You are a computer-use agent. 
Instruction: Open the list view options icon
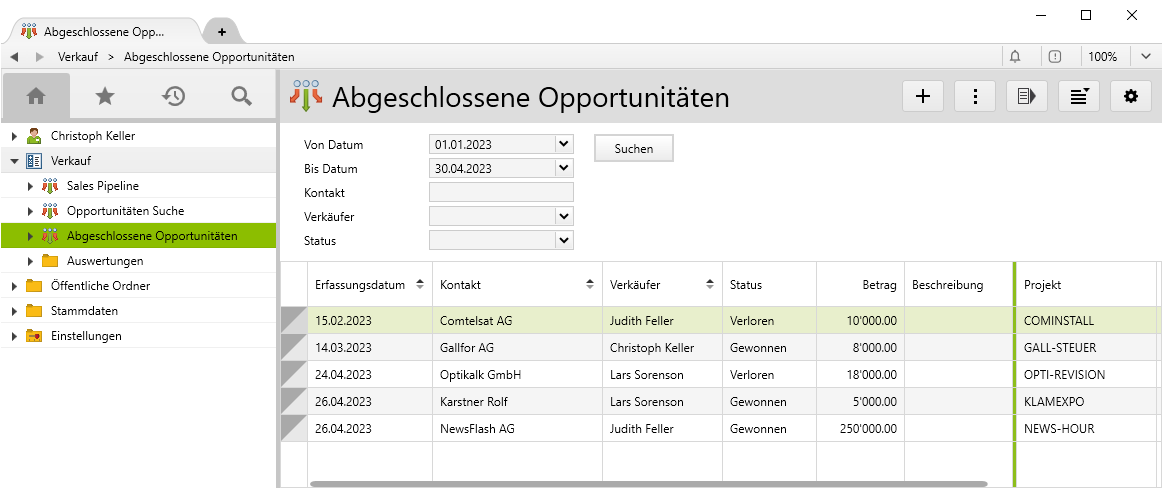point(1079,96)
